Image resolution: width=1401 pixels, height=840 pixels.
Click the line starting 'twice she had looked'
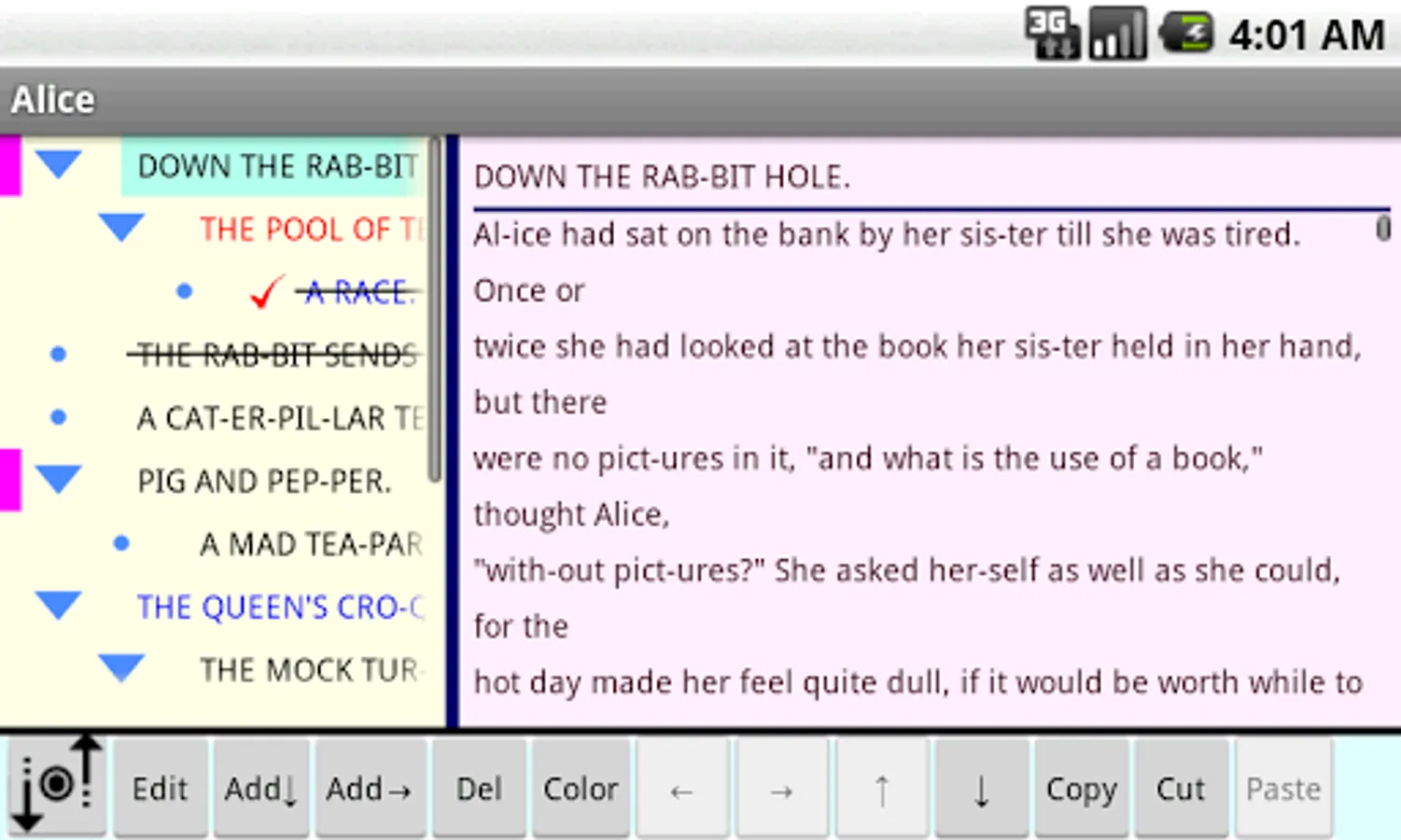(x=918, y=346)
